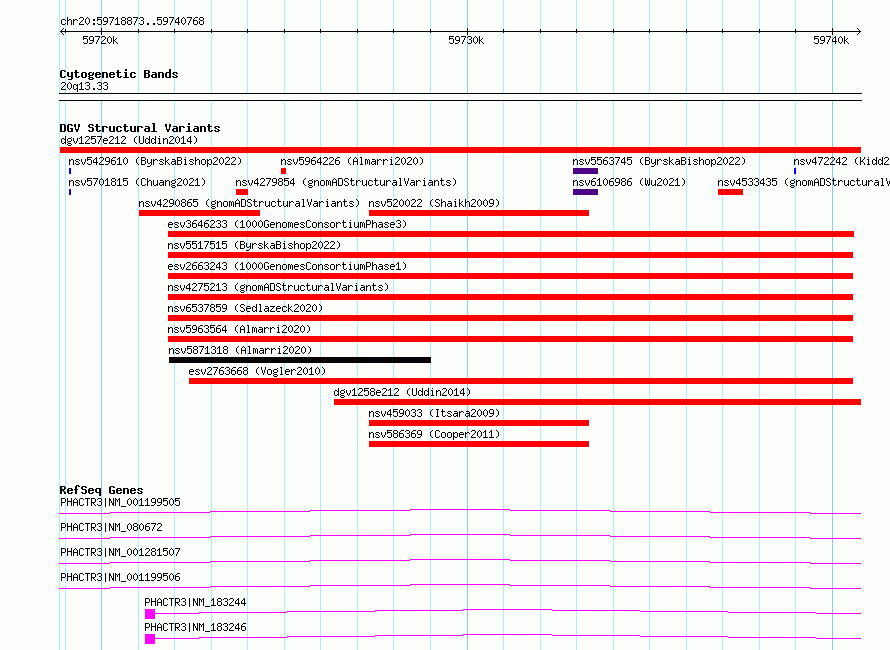Open PHACTR3|NM_001199506 gene label
The width and height of the screenshot is (890, 650).
pos(120,577)
